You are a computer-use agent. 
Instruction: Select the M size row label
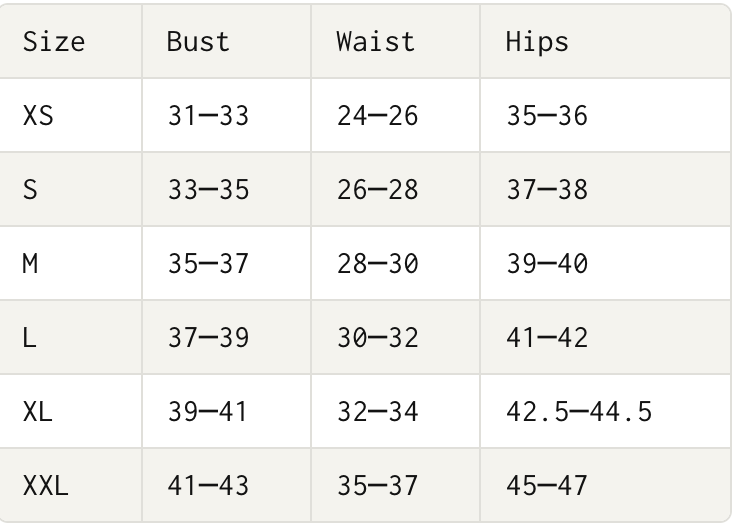30,264
